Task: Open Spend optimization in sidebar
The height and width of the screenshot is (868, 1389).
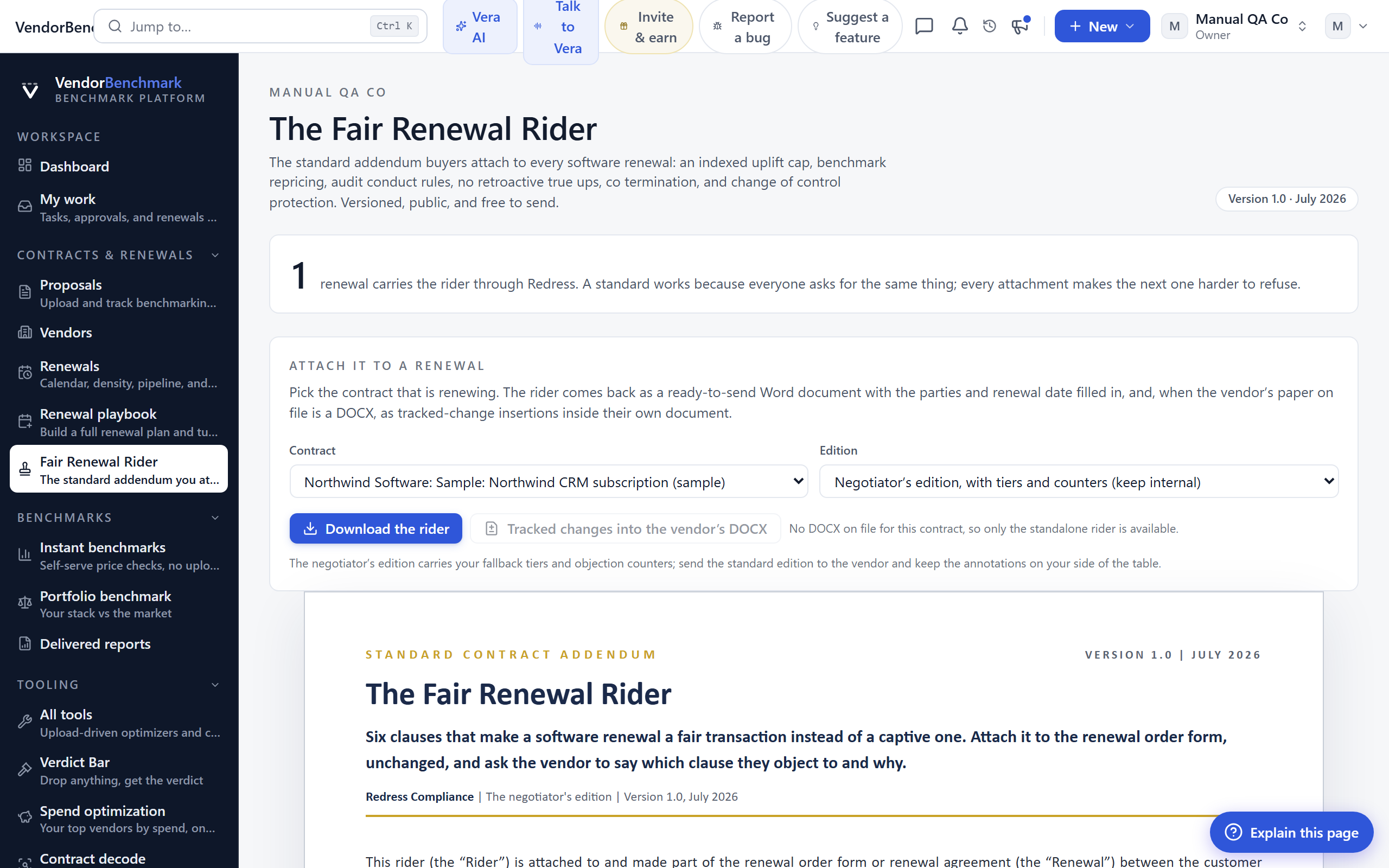Action: point(119,819)
